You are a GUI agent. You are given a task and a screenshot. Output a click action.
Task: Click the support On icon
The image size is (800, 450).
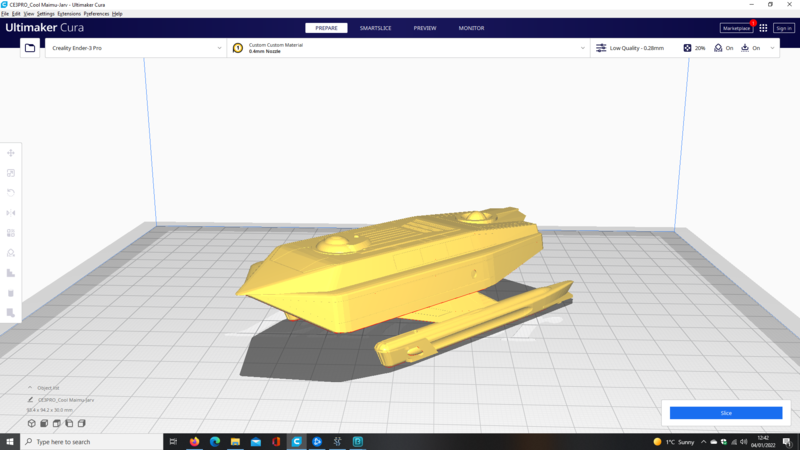point(718,48)
